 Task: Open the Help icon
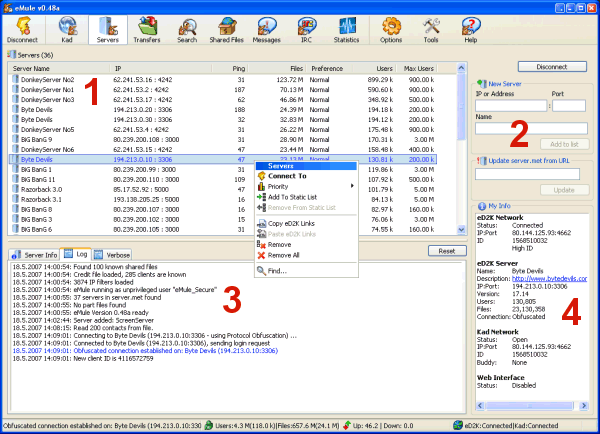pyautogui.click(x=471, y=30)
